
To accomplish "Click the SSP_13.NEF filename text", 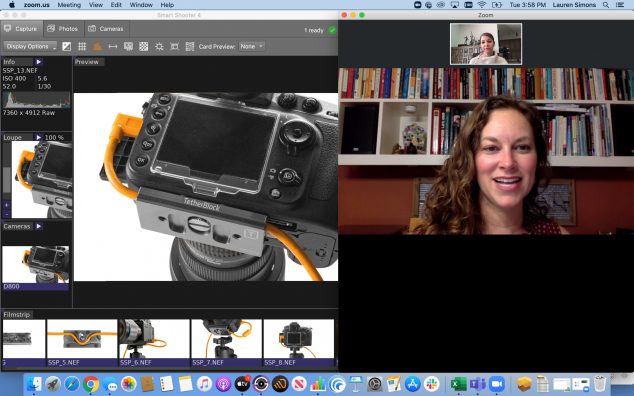I will coord(20,70).
